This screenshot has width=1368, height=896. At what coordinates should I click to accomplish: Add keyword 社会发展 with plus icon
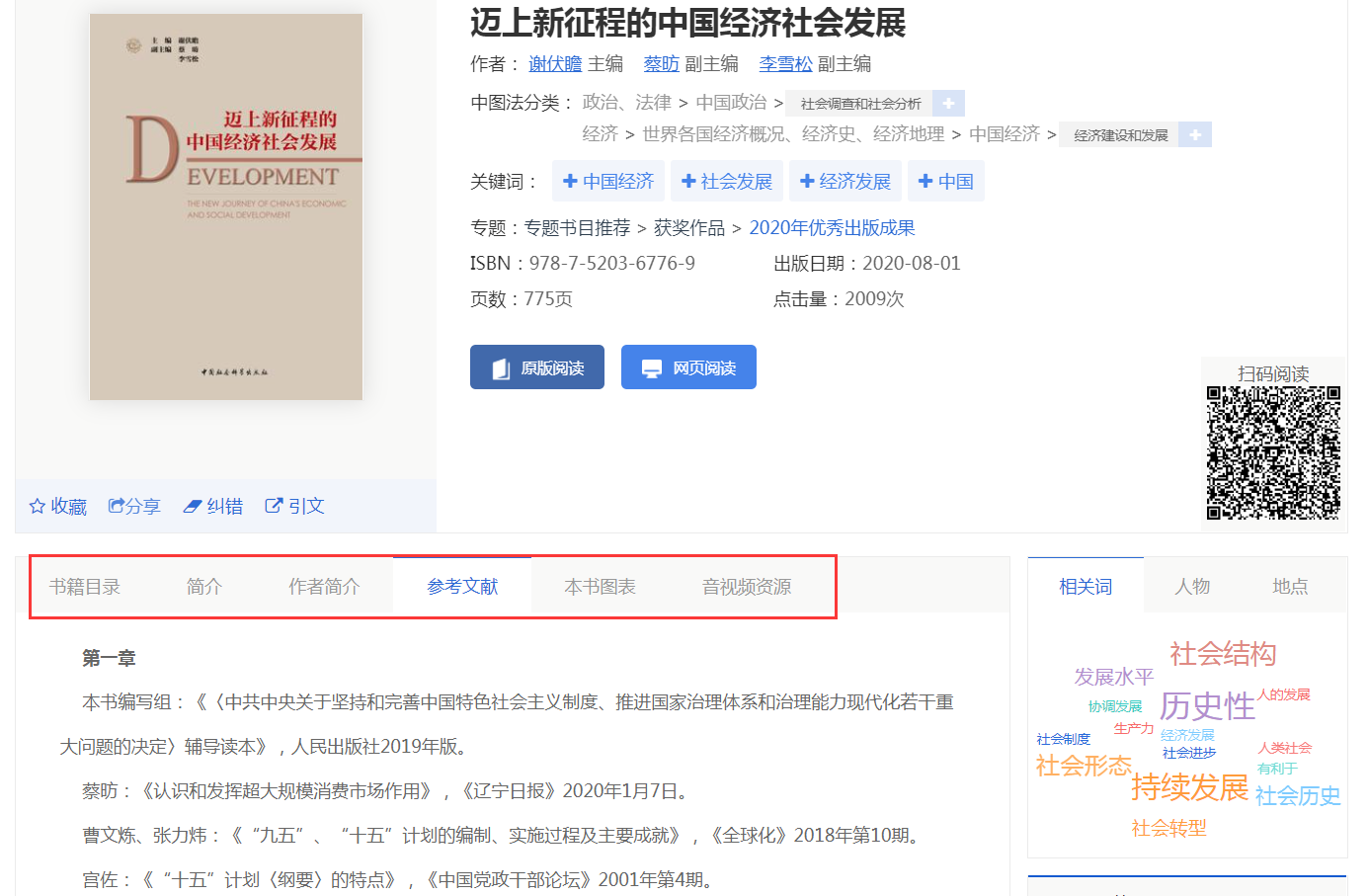[x=688, y=182]
